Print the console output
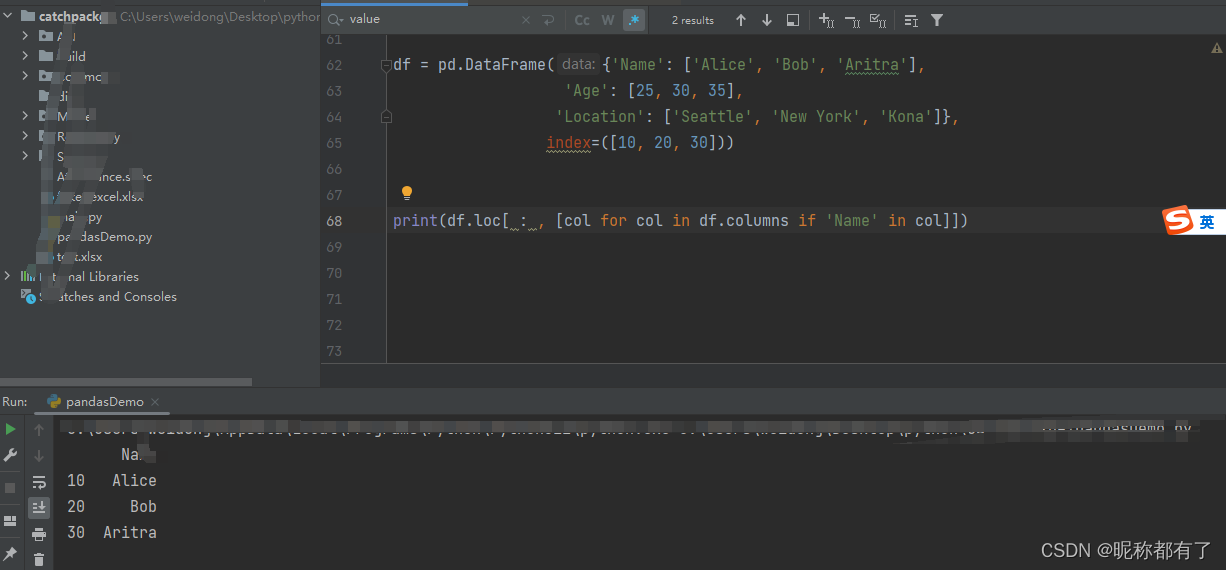 (x=39, y=534)
